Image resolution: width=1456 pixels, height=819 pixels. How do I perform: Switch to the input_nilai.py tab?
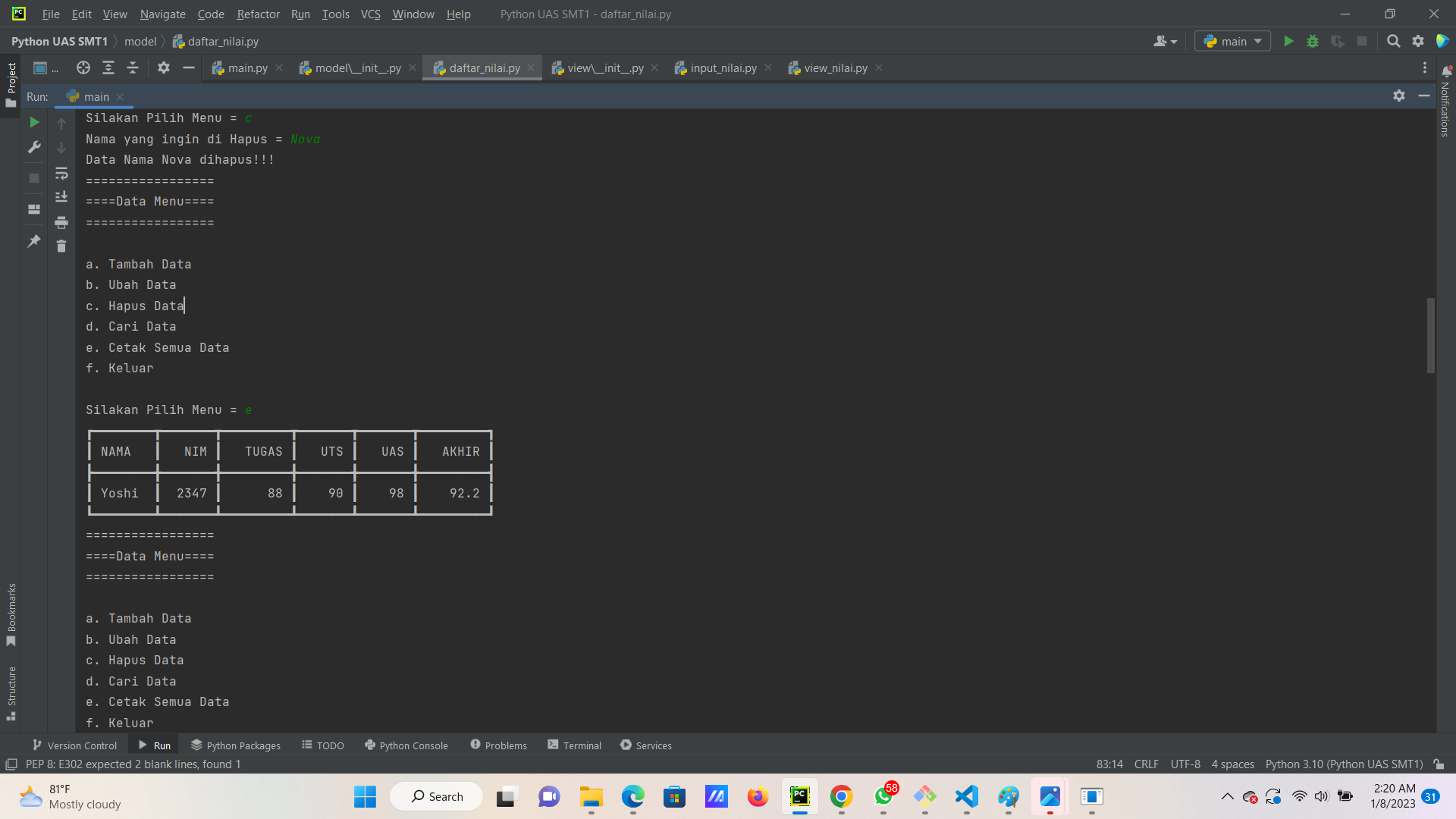click(723, 68)
